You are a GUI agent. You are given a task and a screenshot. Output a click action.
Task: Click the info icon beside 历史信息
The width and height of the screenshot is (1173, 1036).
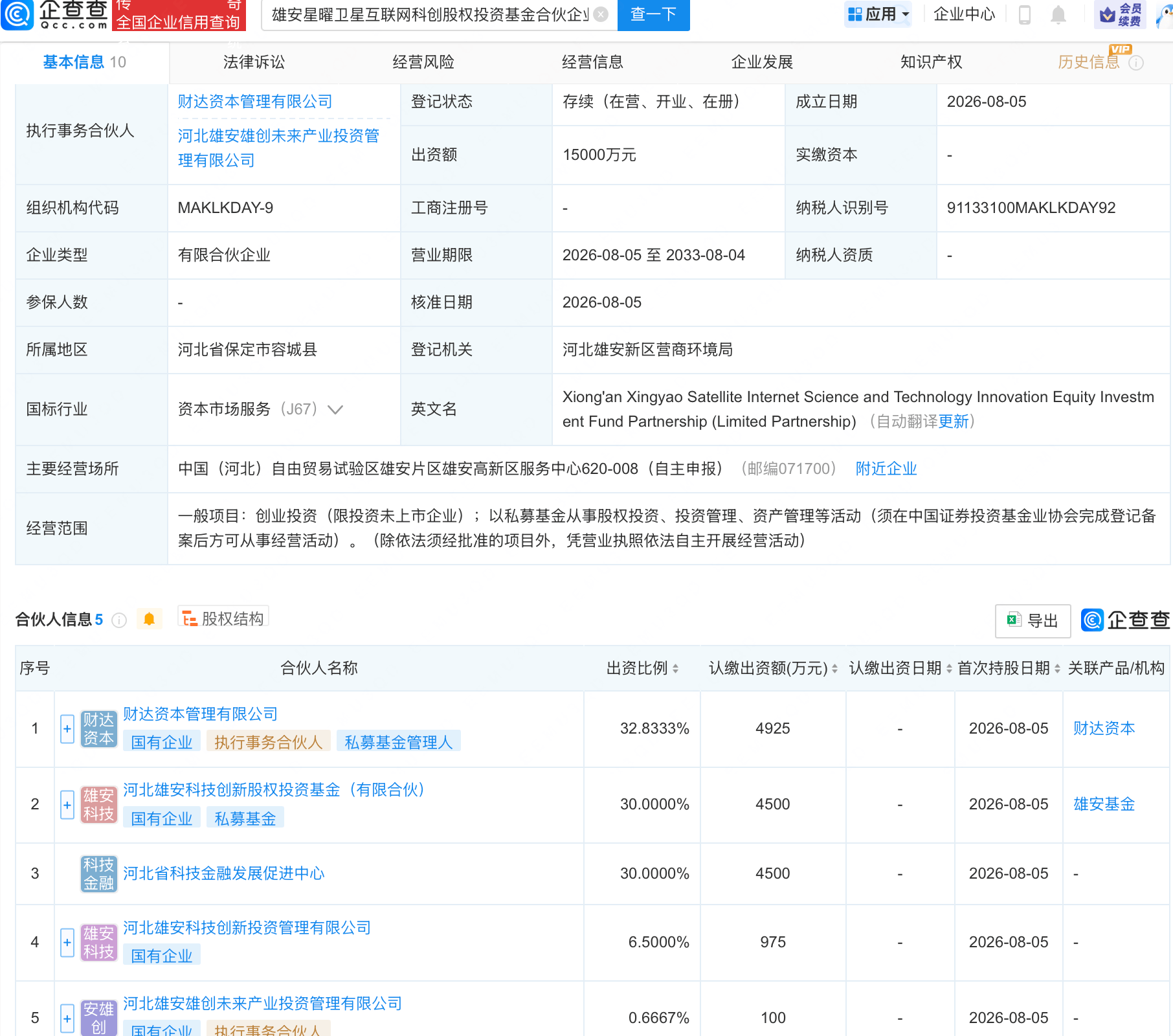pyautogui.click(x=1136, y=63)
